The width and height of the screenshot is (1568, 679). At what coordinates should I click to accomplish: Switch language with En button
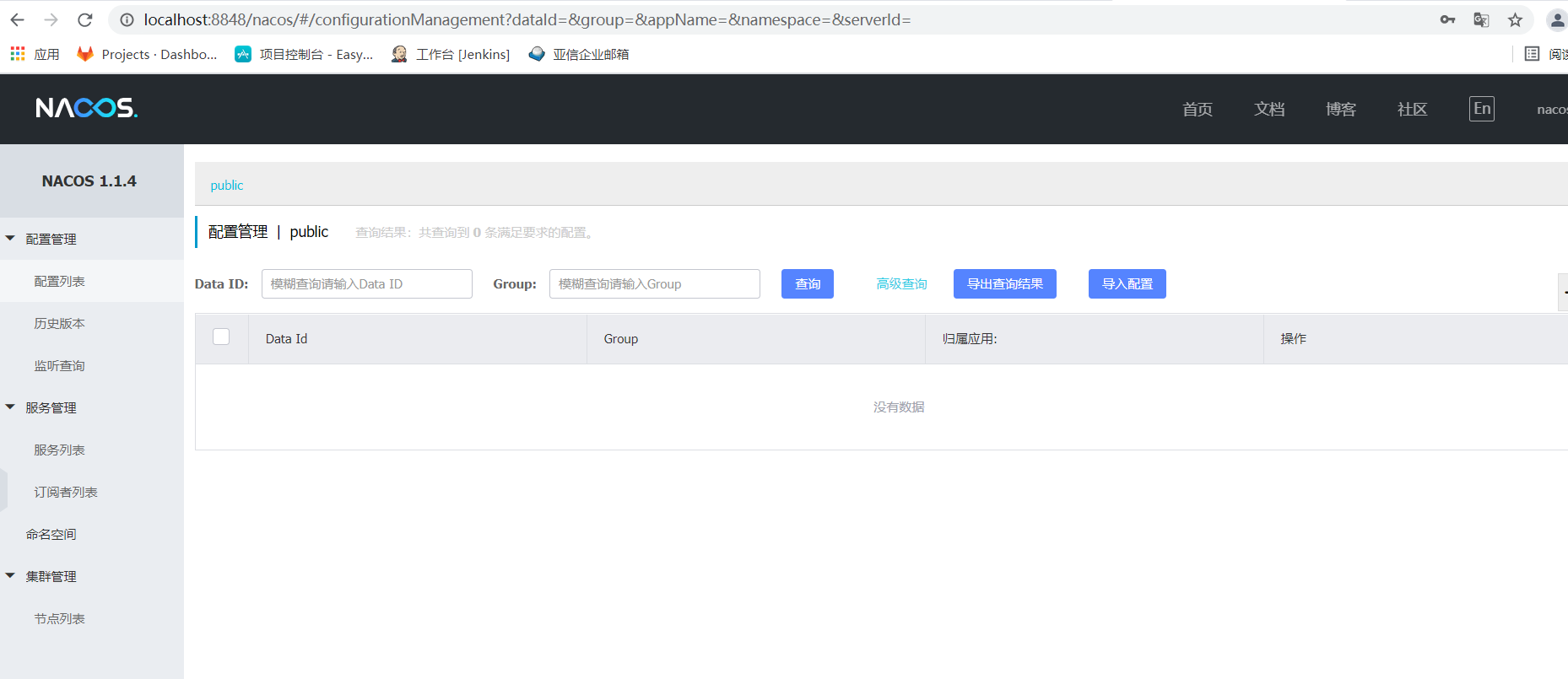coord(1482,109)
